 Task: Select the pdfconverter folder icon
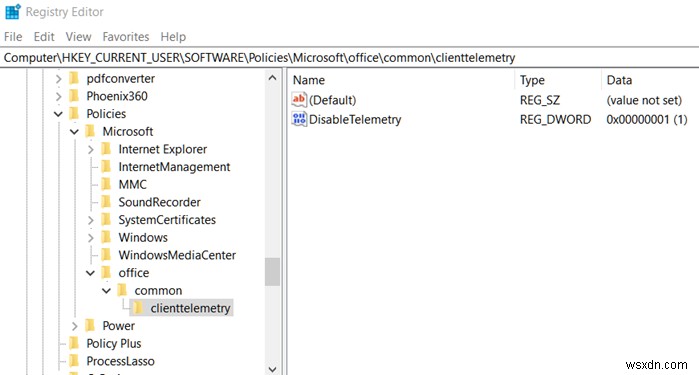click(74, 78)
